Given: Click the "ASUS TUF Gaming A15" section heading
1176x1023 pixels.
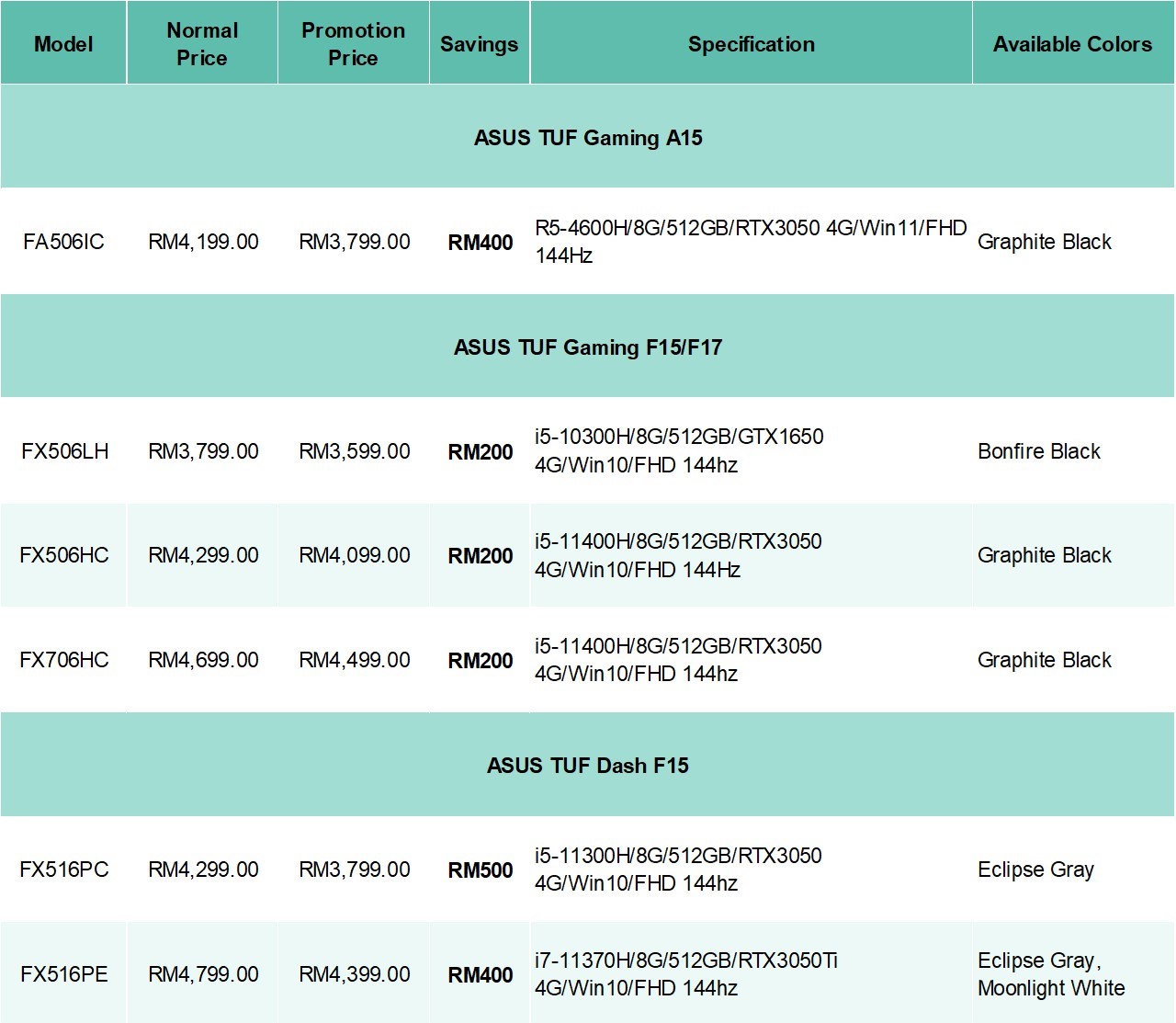Looking at the screenshot, I should coord(588,138).
